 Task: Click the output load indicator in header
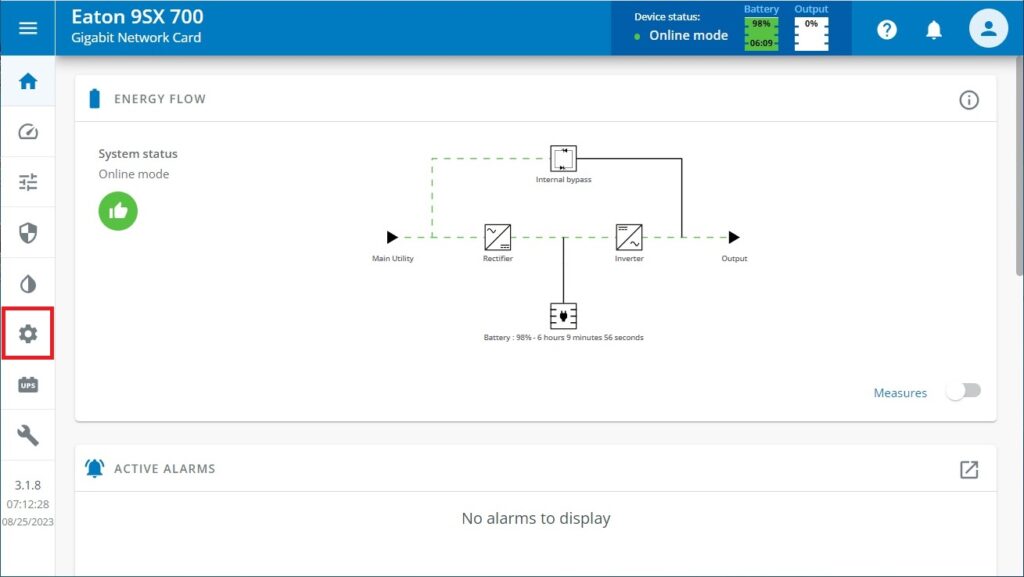pyautogui.click(x=811, y=33)
